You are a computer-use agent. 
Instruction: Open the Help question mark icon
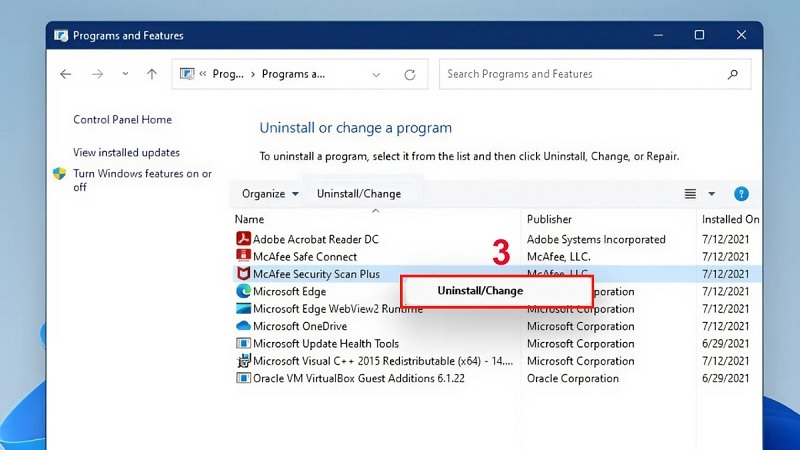pos(741,194)
